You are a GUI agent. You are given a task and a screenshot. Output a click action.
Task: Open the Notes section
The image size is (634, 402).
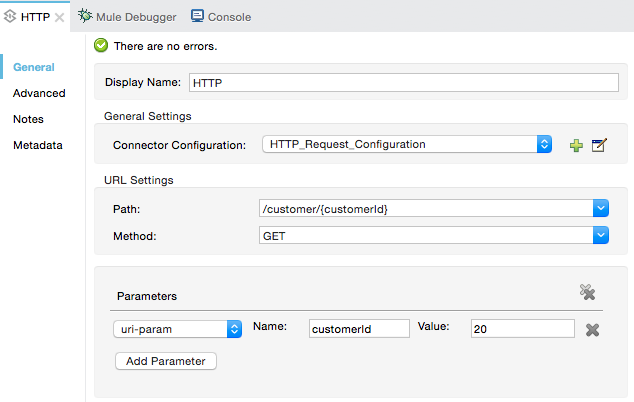tap(28, 119)
